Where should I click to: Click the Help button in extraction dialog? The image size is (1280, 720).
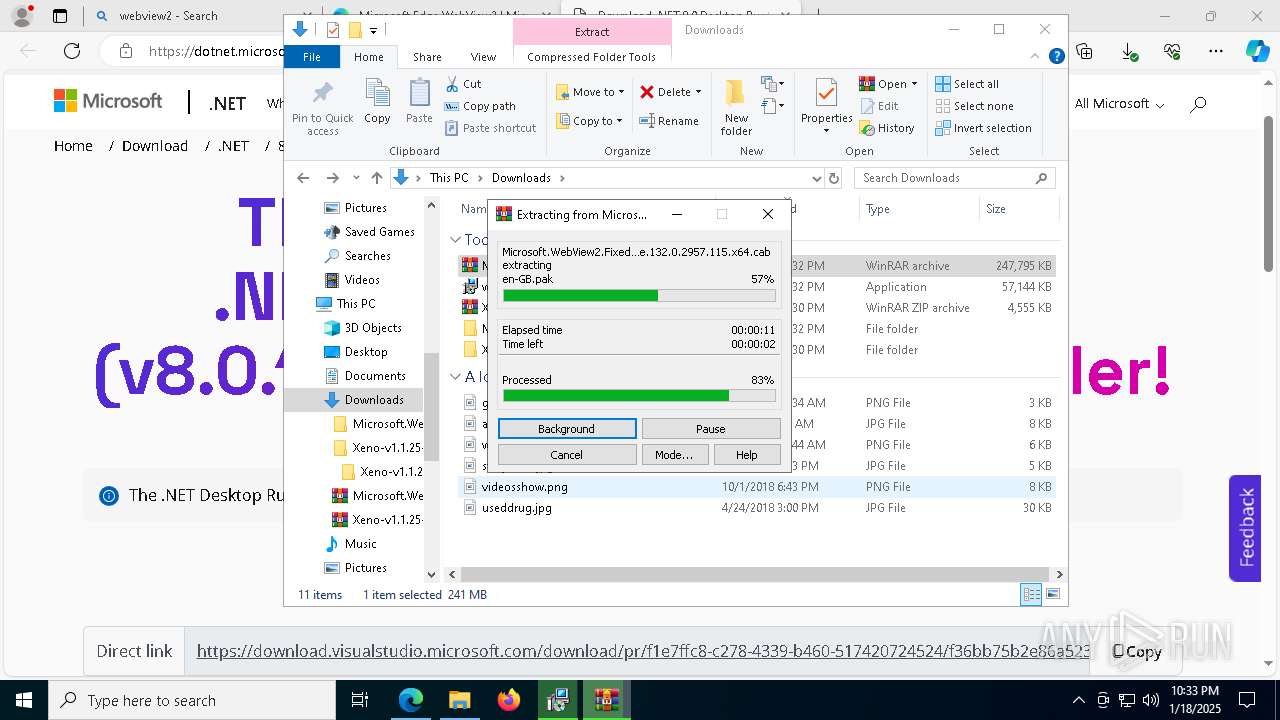[x=747, y=455]
